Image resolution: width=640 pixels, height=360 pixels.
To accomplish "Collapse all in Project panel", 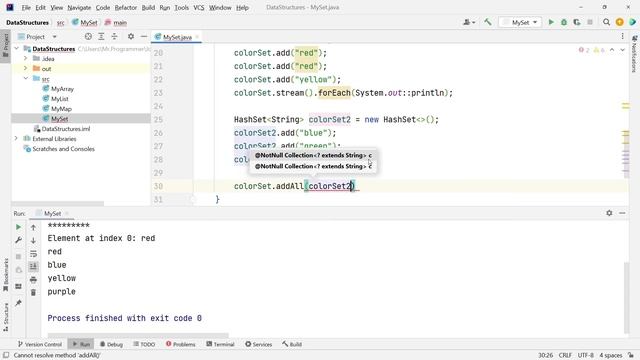I will click(114, 37).
